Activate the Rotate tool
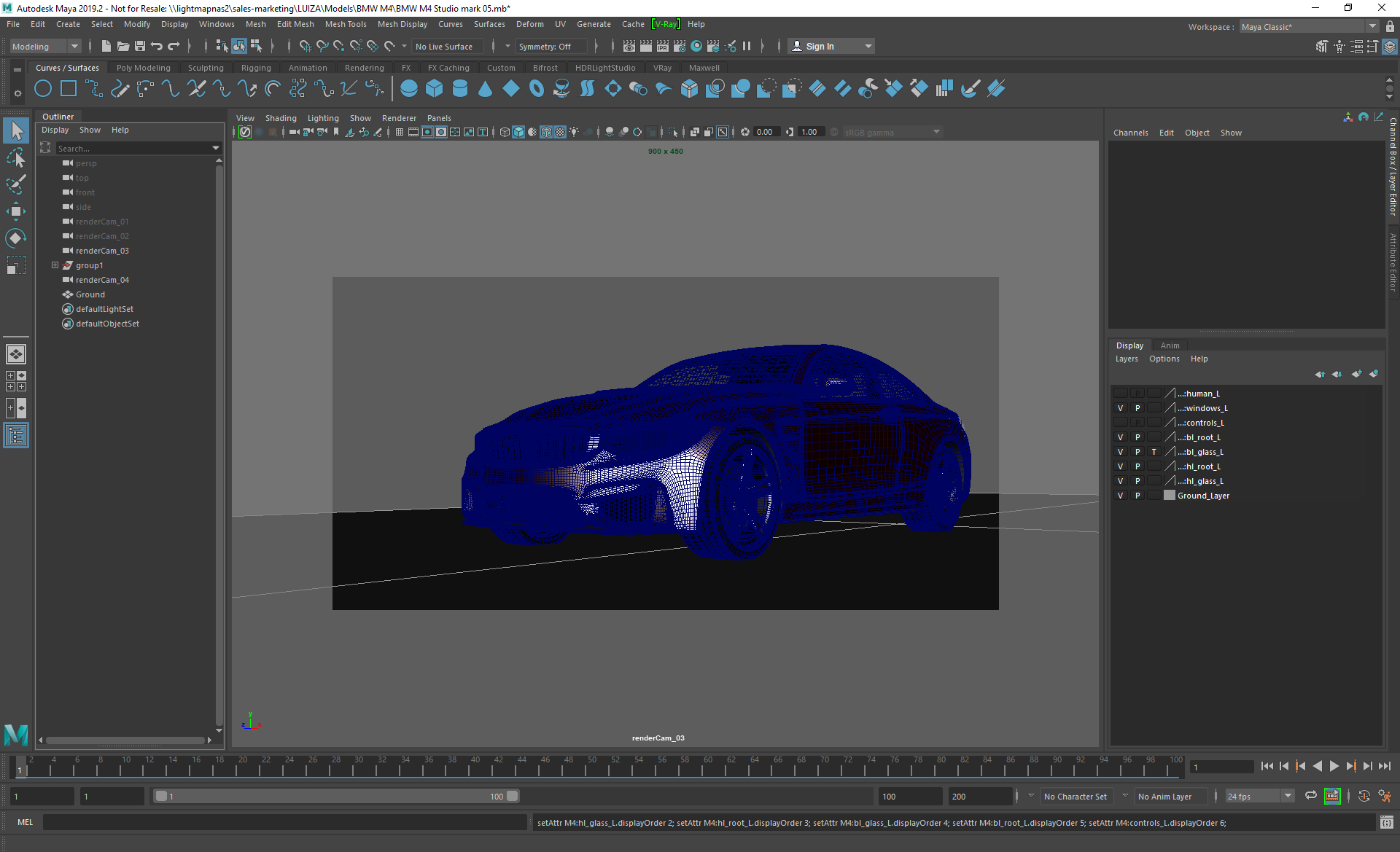This screenshot has height=852, width=1400. coord(16,238)
